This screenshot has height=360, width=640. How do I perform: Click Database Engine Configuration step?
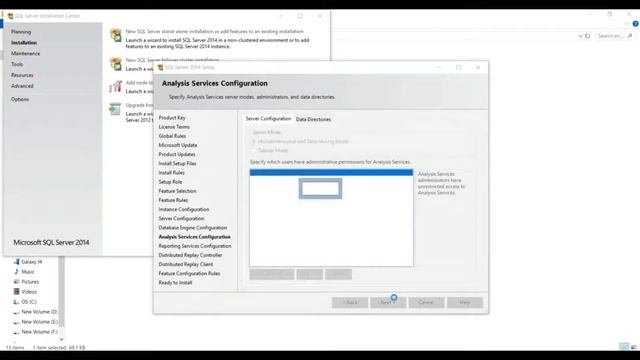point(193,228)
